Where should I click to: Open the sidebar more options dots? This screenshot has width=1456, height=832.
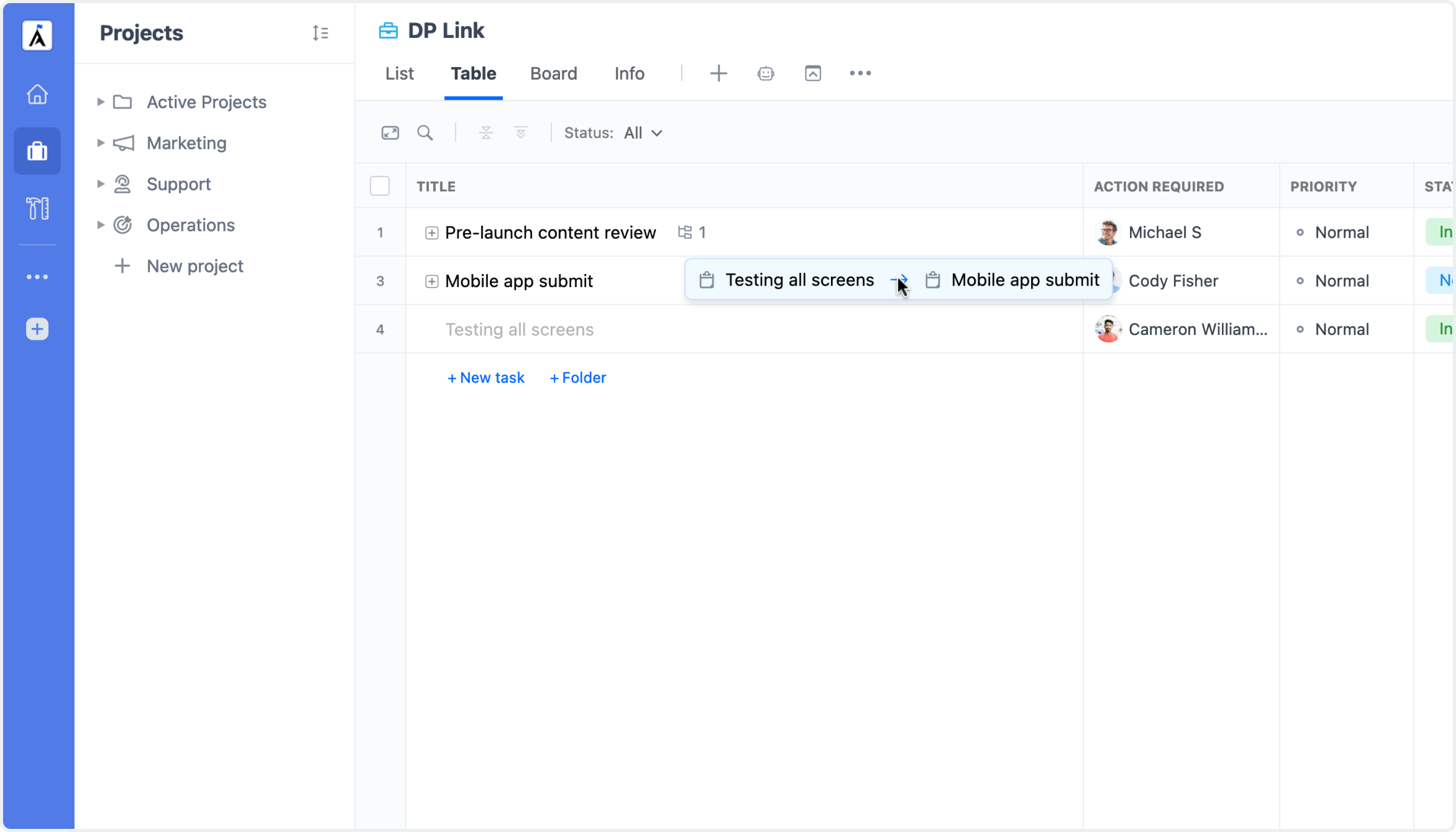click(37, 277)
